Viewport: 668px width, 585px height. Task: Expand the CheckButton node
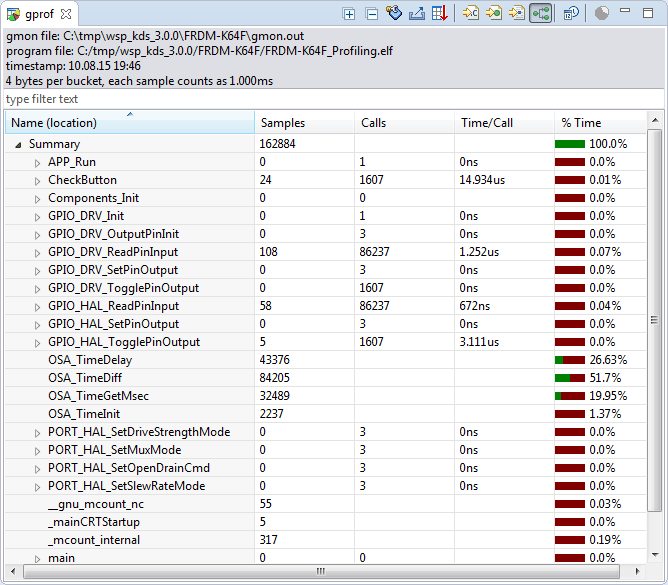(37, 181)
